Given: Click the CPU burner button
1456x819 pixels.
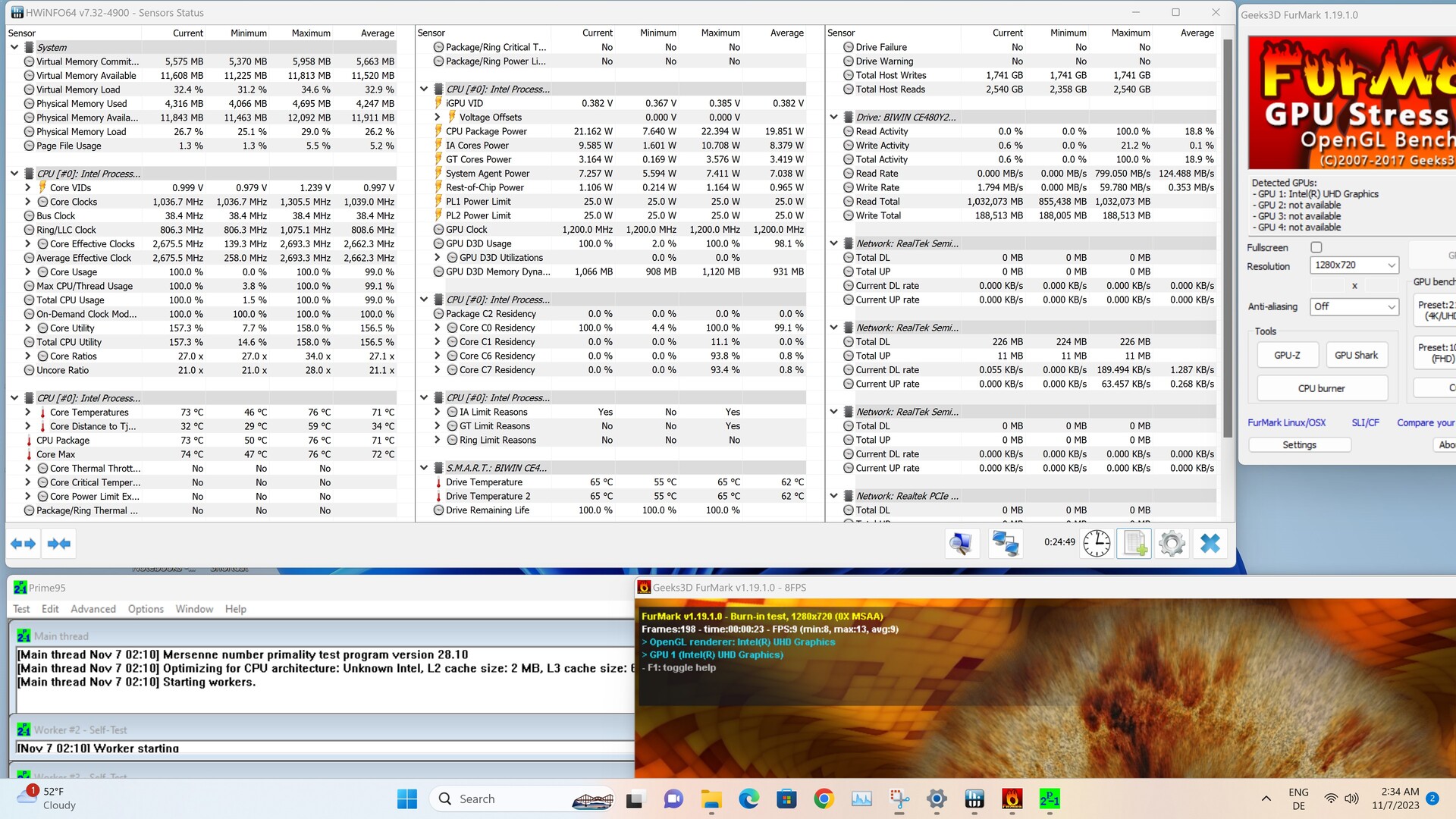Looking at the screenshot, I should coord(1321,388).
